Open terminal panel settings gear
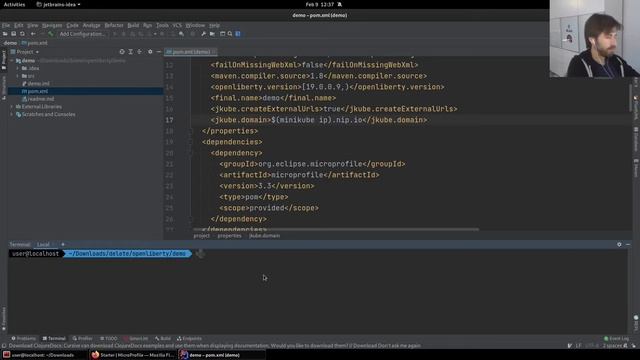The width and height of the screenshot is (640, 360). pos(619,244)
